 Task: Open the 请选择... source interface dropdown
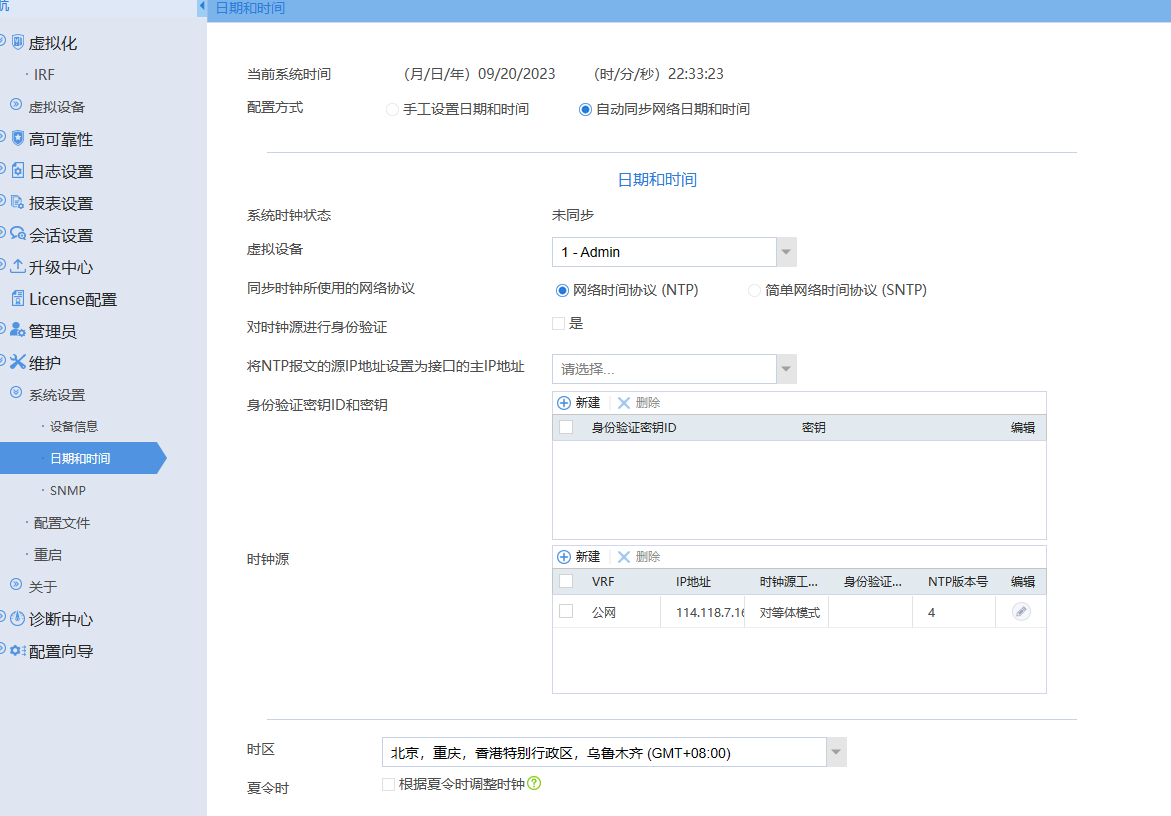pyautogui.click(x=786, y=369)
